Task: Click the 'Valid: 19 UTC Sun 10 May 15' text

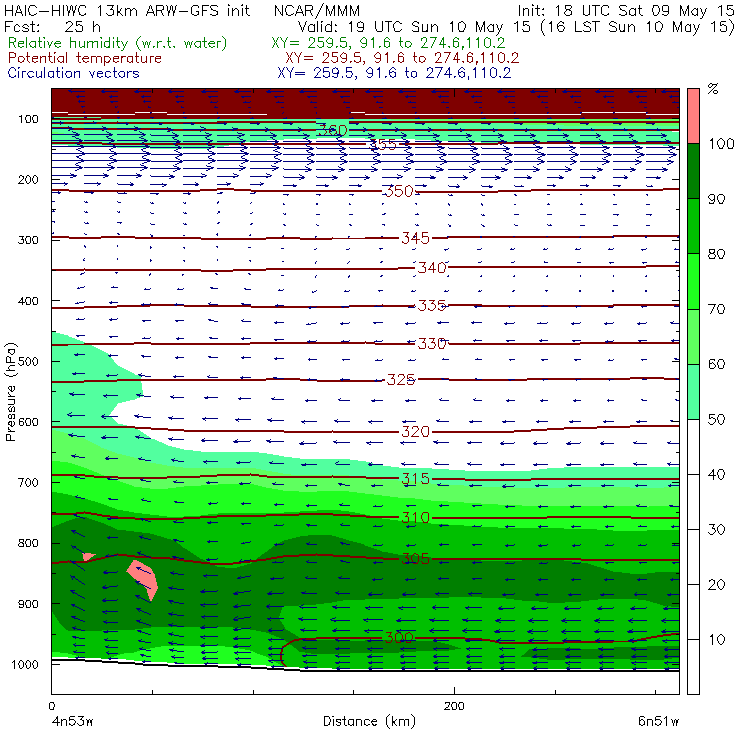Action: [x=415, y=26]
